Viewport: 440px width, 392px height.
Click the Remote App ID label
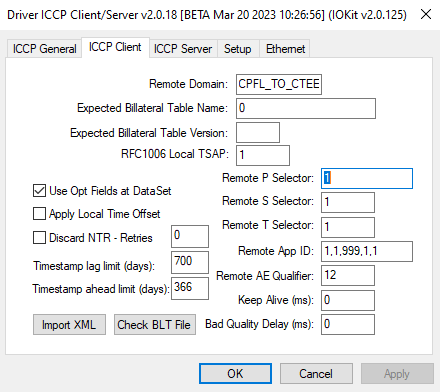(276, 251)
